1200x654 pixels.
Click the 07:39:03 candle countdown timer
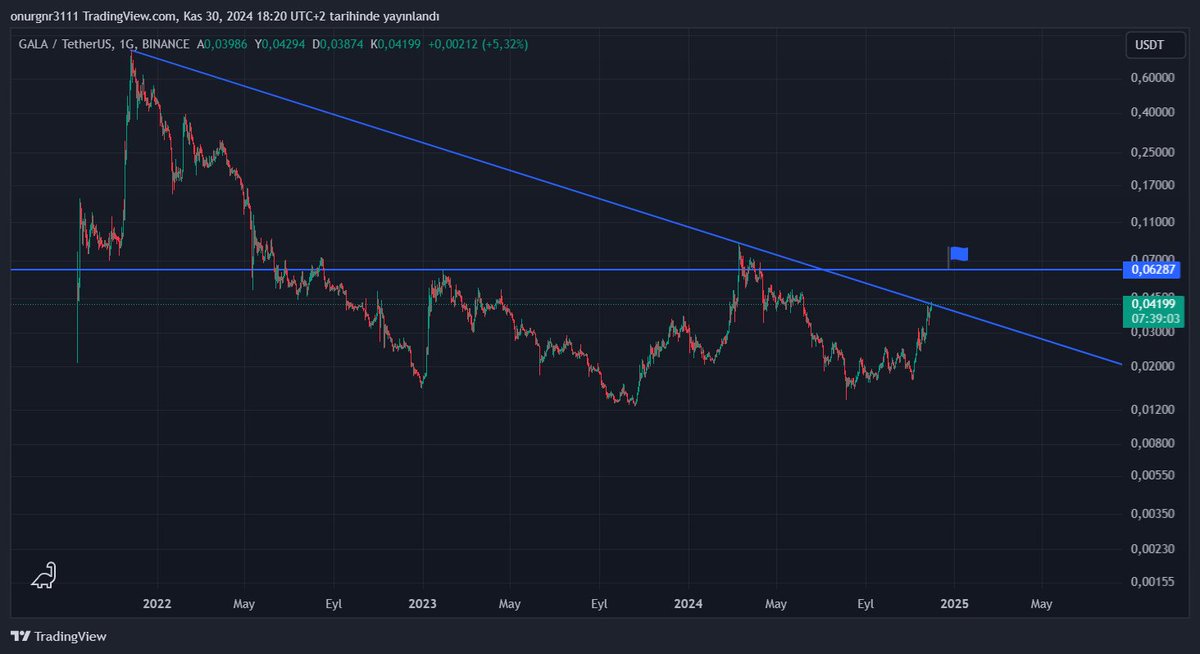click(1156, 317)
